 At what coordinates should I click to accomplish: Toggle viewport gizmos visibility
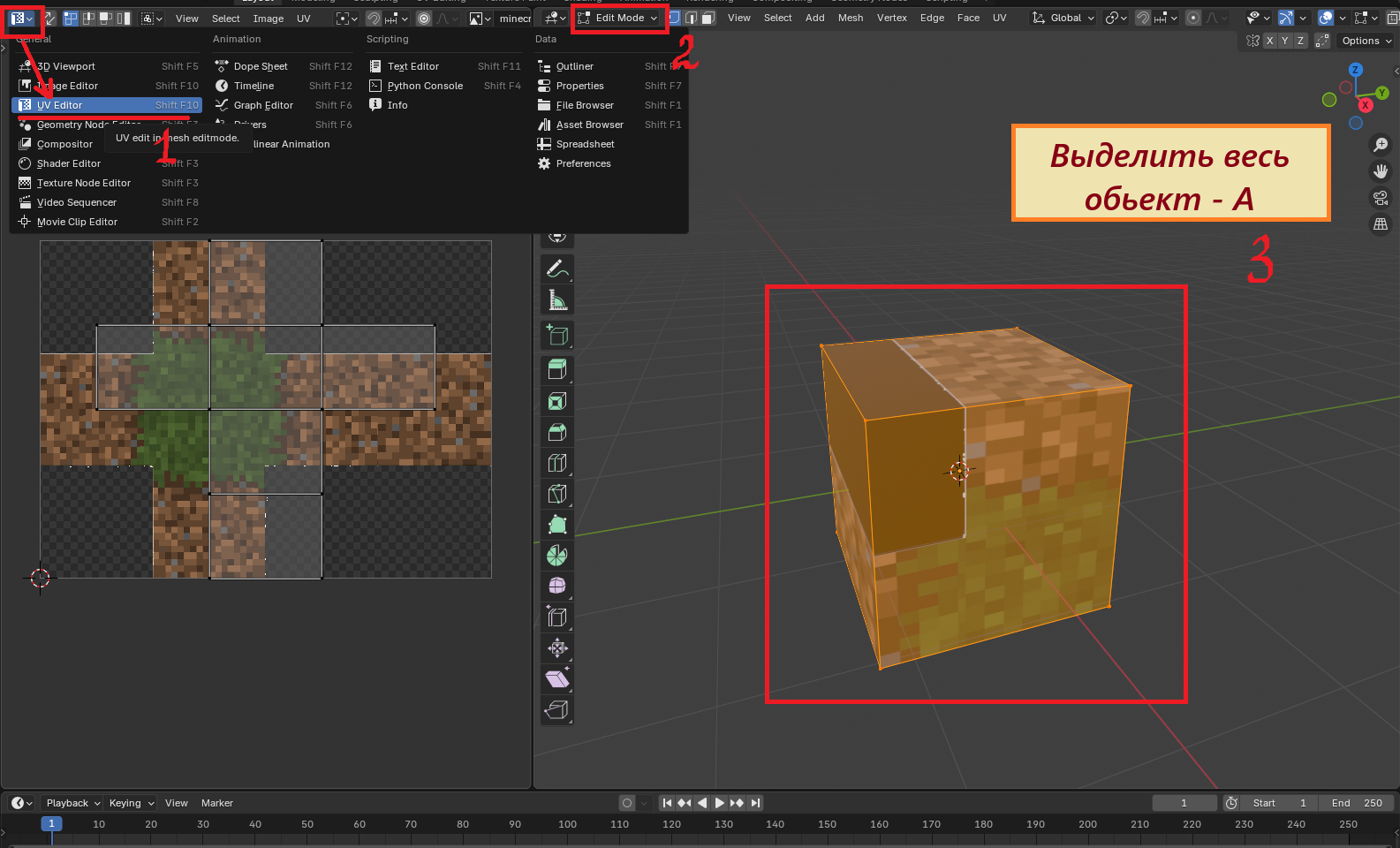1286,18
